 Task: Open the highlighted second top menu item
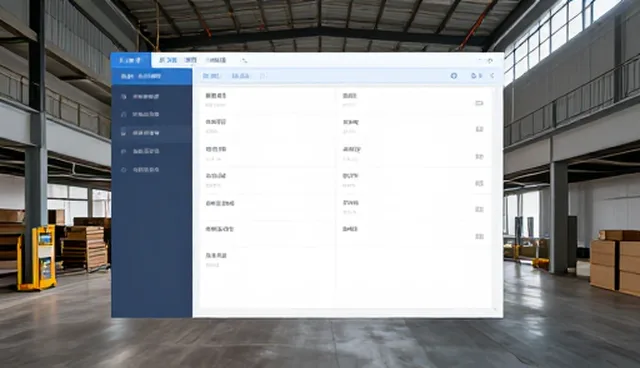coord(190,60)
